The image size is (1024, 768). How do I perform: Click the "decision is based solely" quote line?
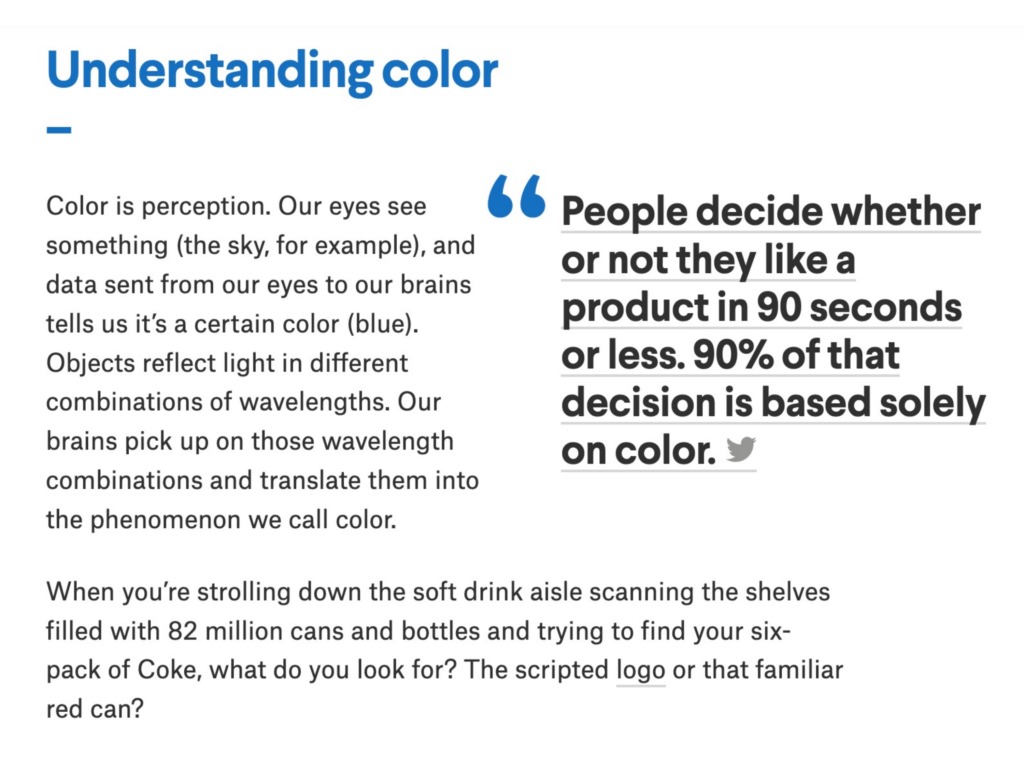[x=773, y=403]
